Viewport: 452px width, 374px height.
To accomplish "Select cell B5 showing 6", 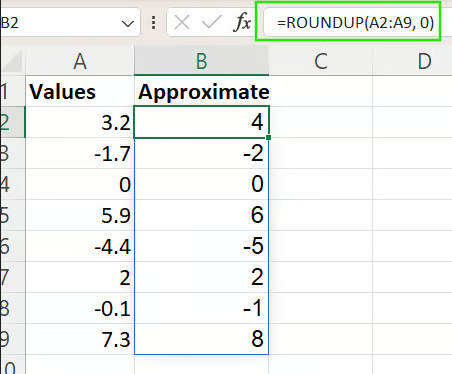I will pos(202,215).
